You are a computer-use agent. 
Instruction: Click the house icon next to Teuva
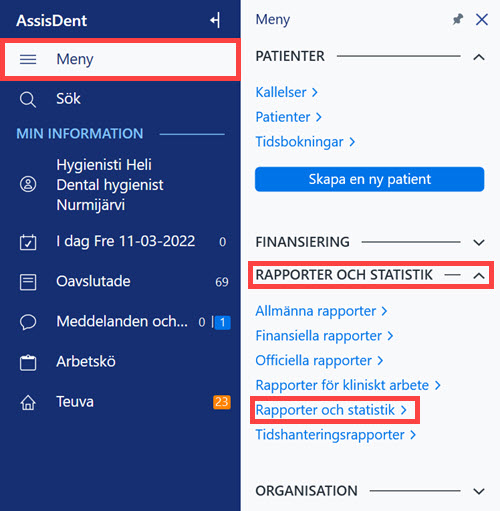pyautogui.click(x=28, y=402)
